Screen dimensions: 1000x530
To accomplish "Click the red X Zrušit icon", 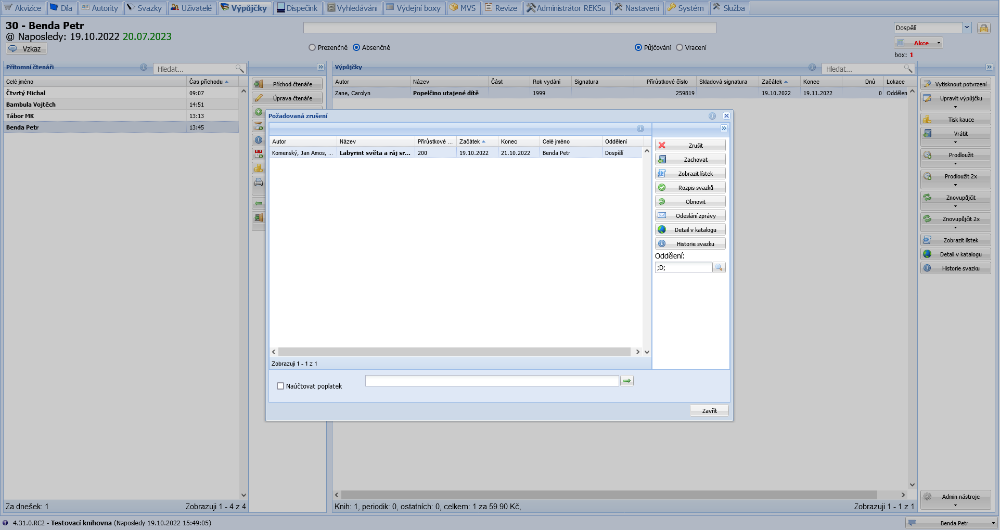I will [662, 145].
